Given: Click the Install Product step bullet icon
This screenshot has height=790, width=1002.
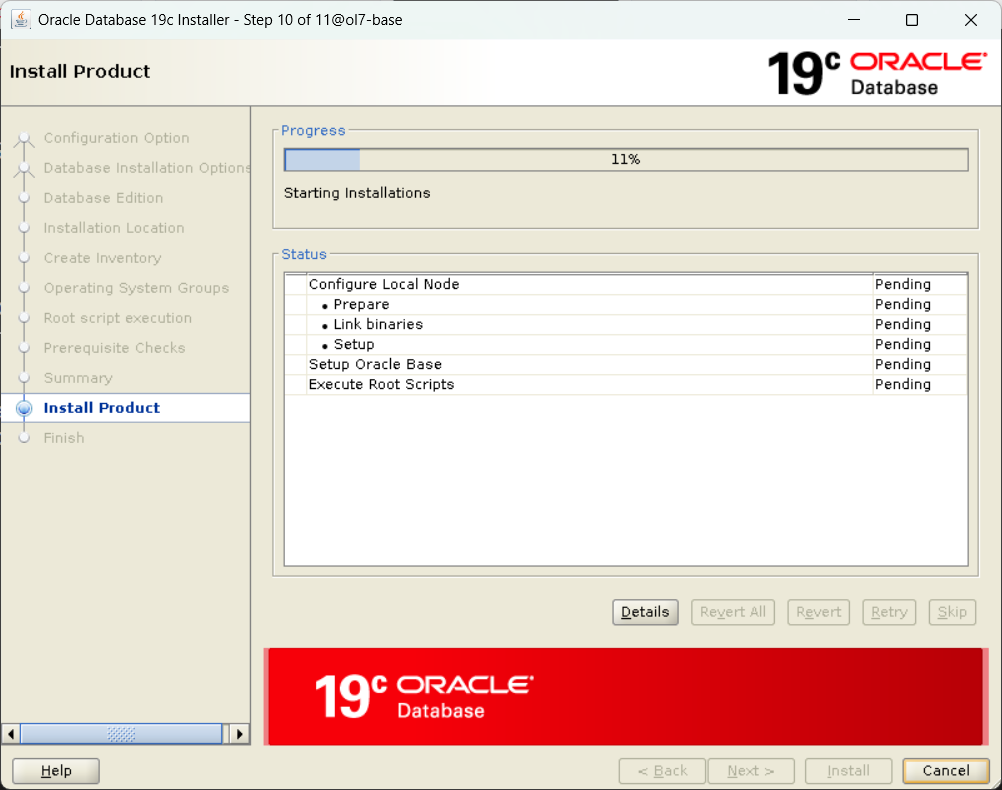Looking at the screenshot, I should click(x=24, y=408).
